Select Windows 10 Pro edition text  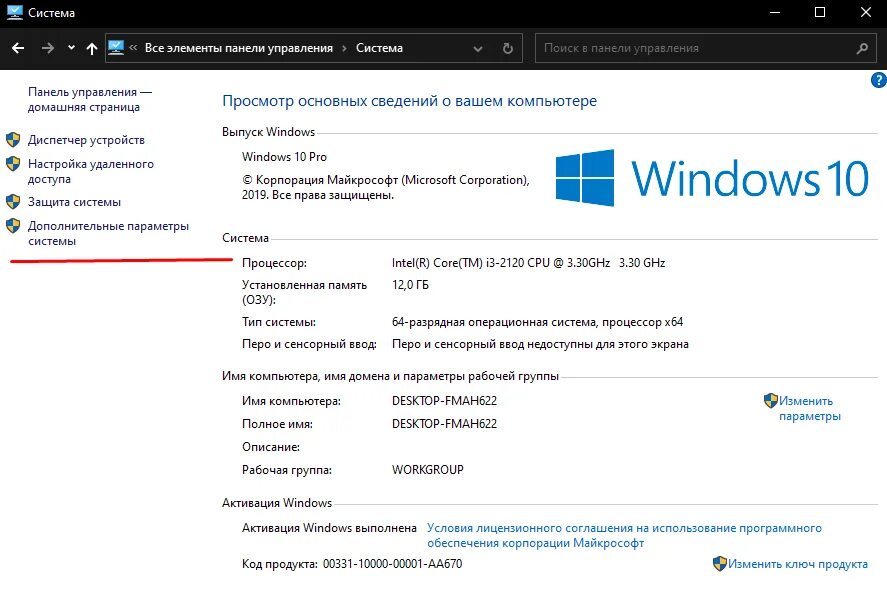tap(285, 157)
